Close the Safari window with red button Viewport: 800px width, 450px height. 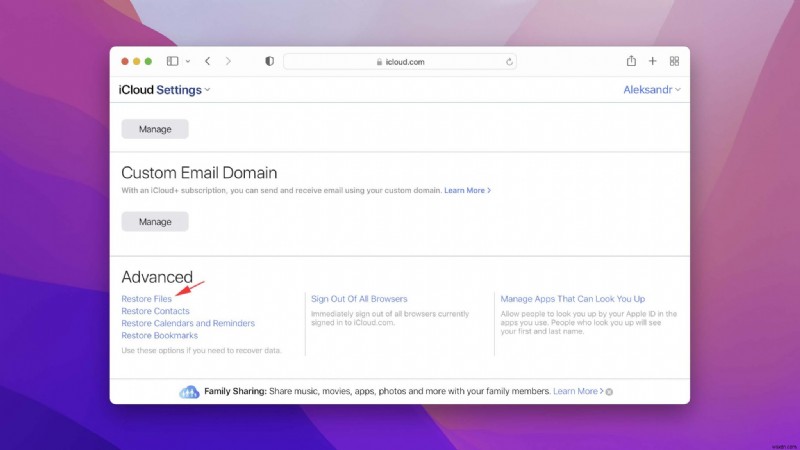point(124,61)
